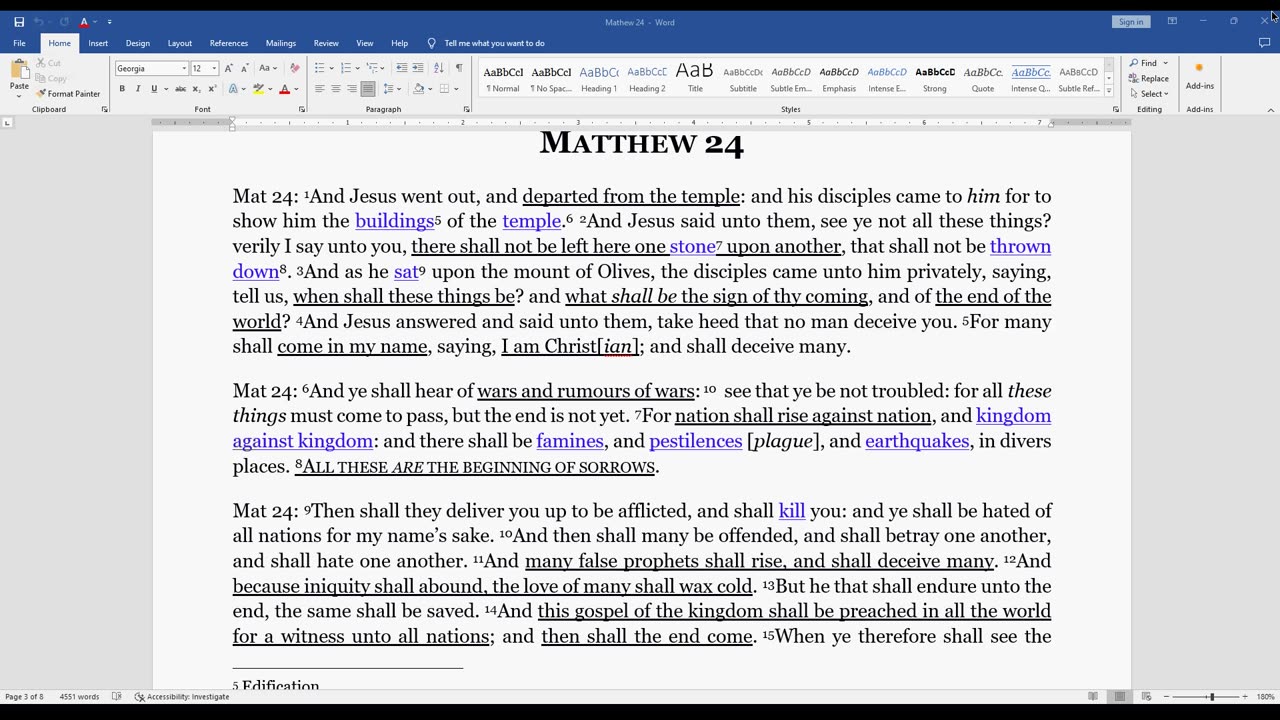Switch to Print Layout view

point(1120,697)
